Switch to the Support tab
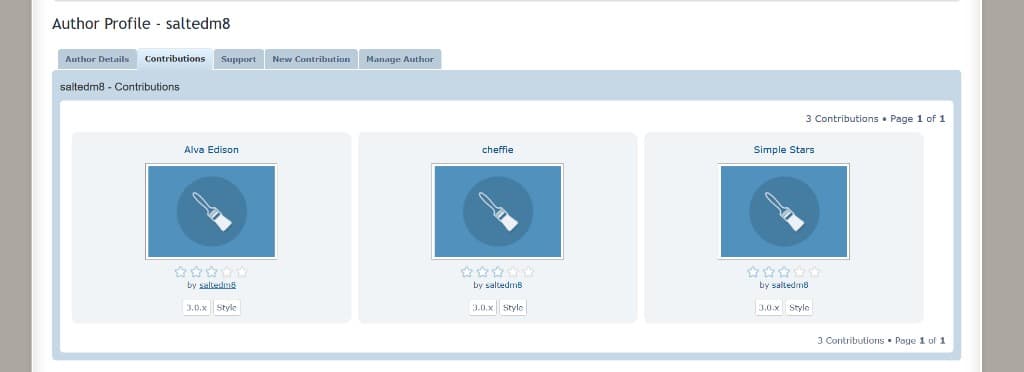1024x372 pixels. click(238, 59)
